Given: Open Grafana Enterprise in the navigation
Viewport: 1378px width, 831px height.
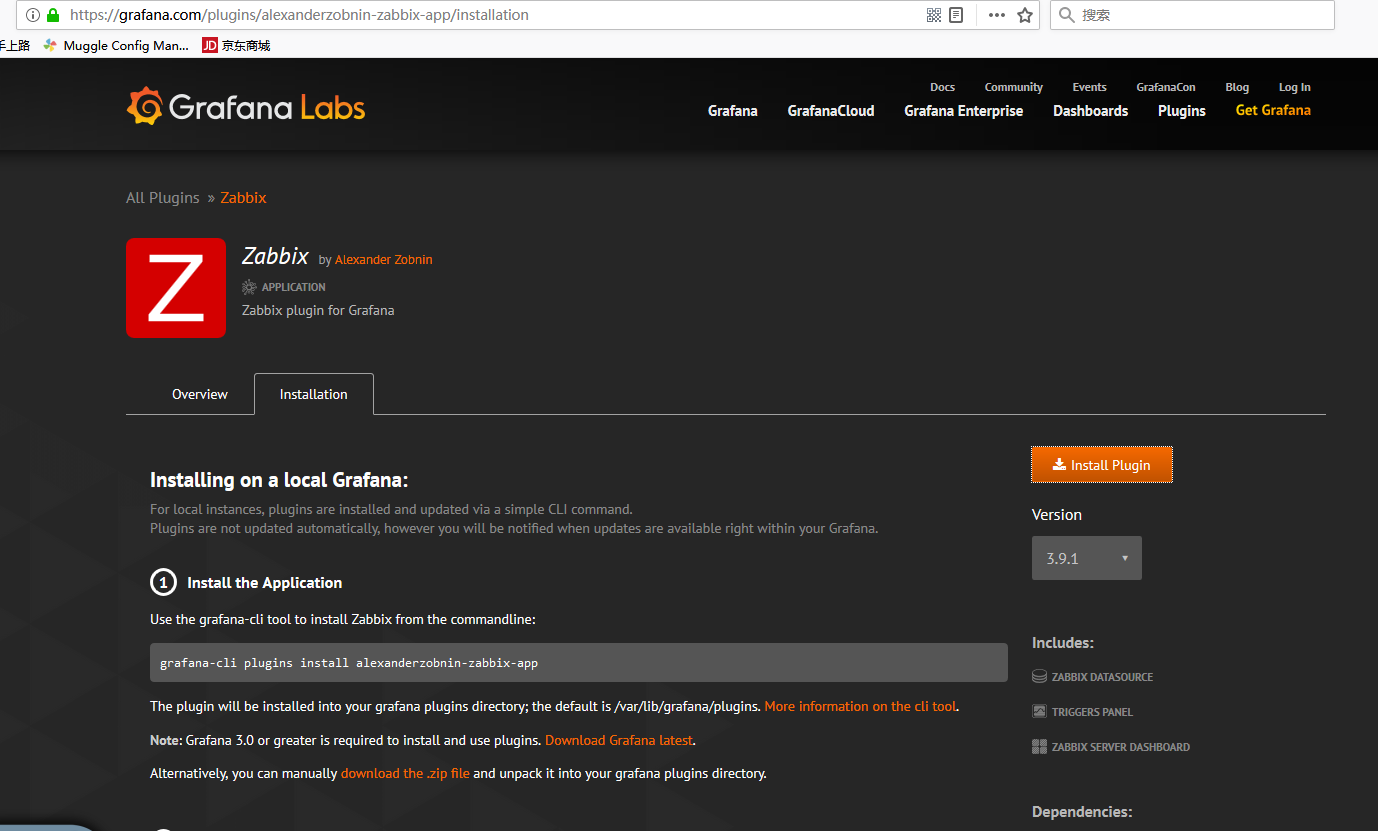Looking at the screenshot, I should 964,111.
